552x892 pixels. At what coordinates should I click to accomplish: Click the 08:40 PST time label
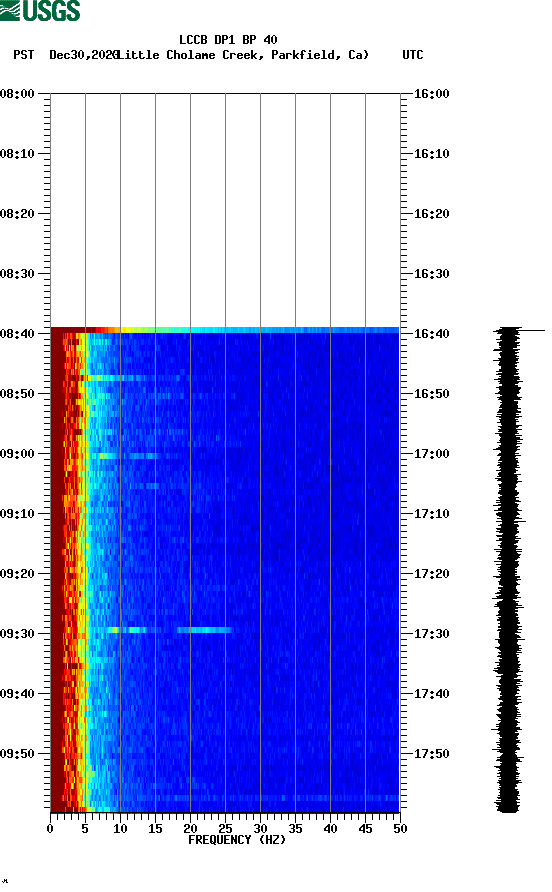coord(17,333)
